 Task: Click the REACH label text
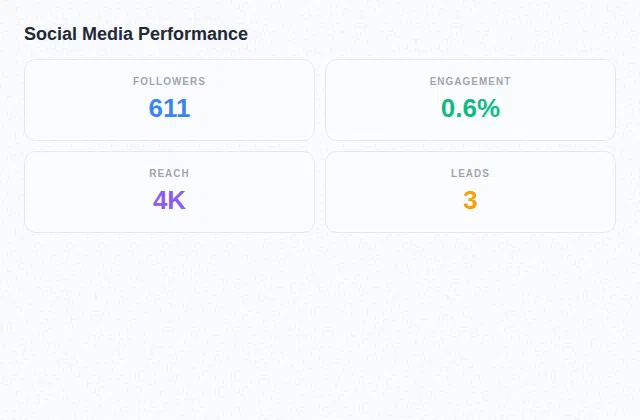(x=169, y=173)
